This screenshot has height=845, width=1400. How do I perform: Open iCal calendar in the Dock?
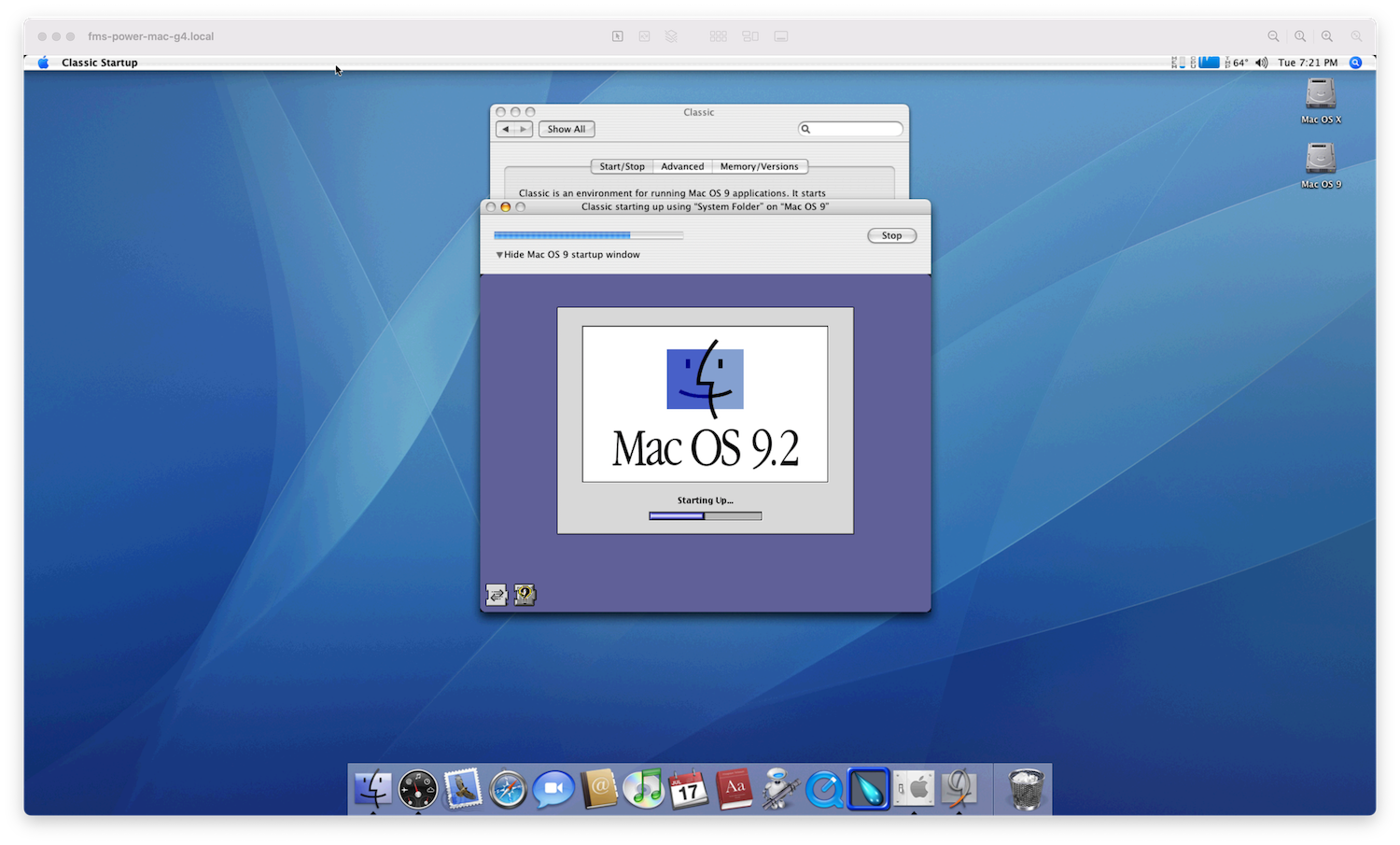[x=689, y=789]
